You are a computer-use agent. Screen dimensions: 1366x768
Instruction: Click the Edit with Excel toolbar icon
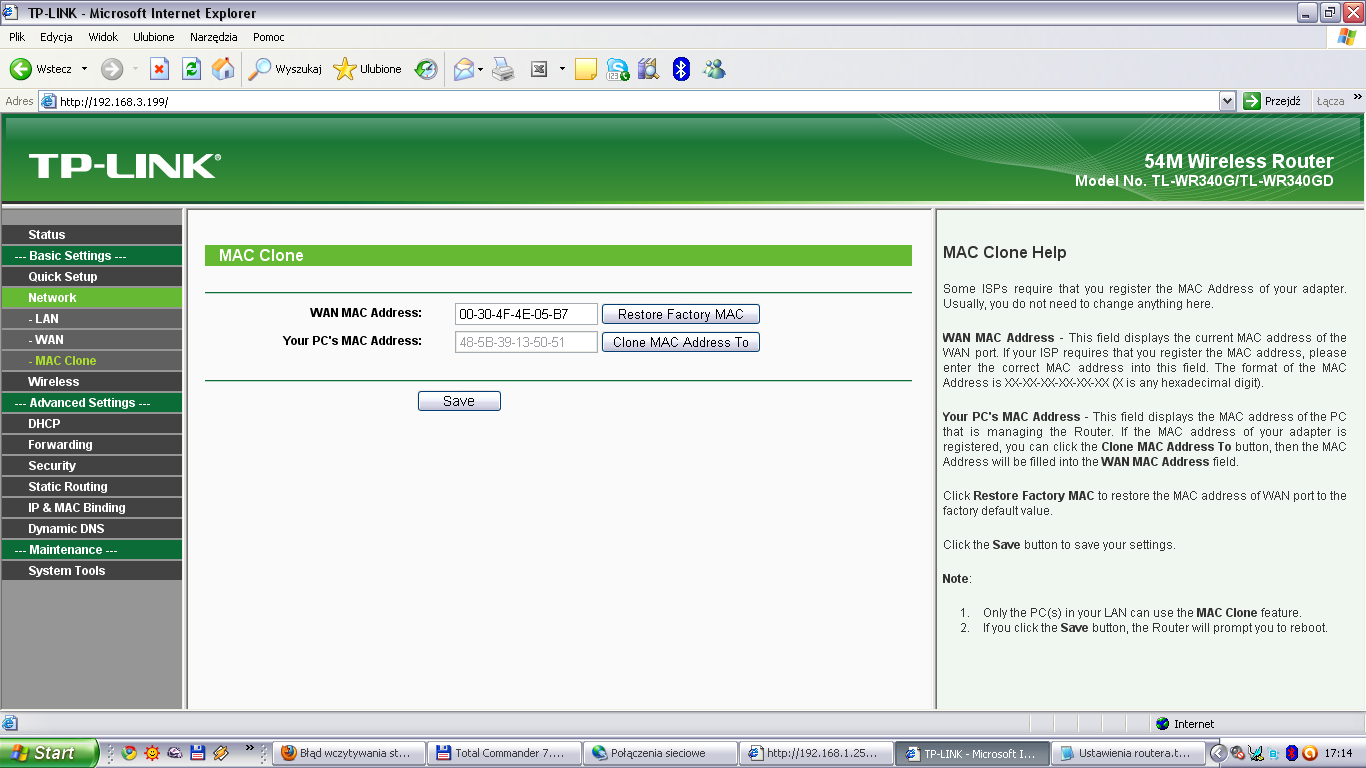539,69
